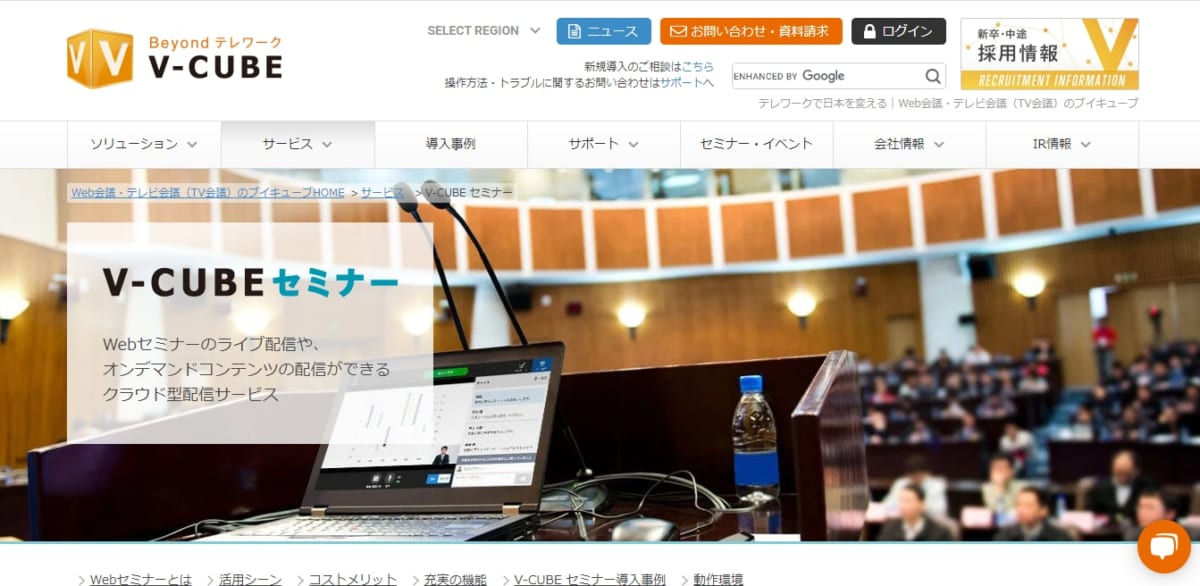This screenshot has width=1200, height=586.
Task: Expand the SELECT REGION dropdown
Action: click(x=483, y=31)
